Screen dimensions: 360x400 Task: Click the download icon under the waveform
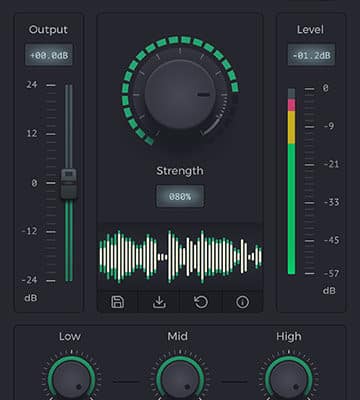pyautogui.click(x=159, y=302)
